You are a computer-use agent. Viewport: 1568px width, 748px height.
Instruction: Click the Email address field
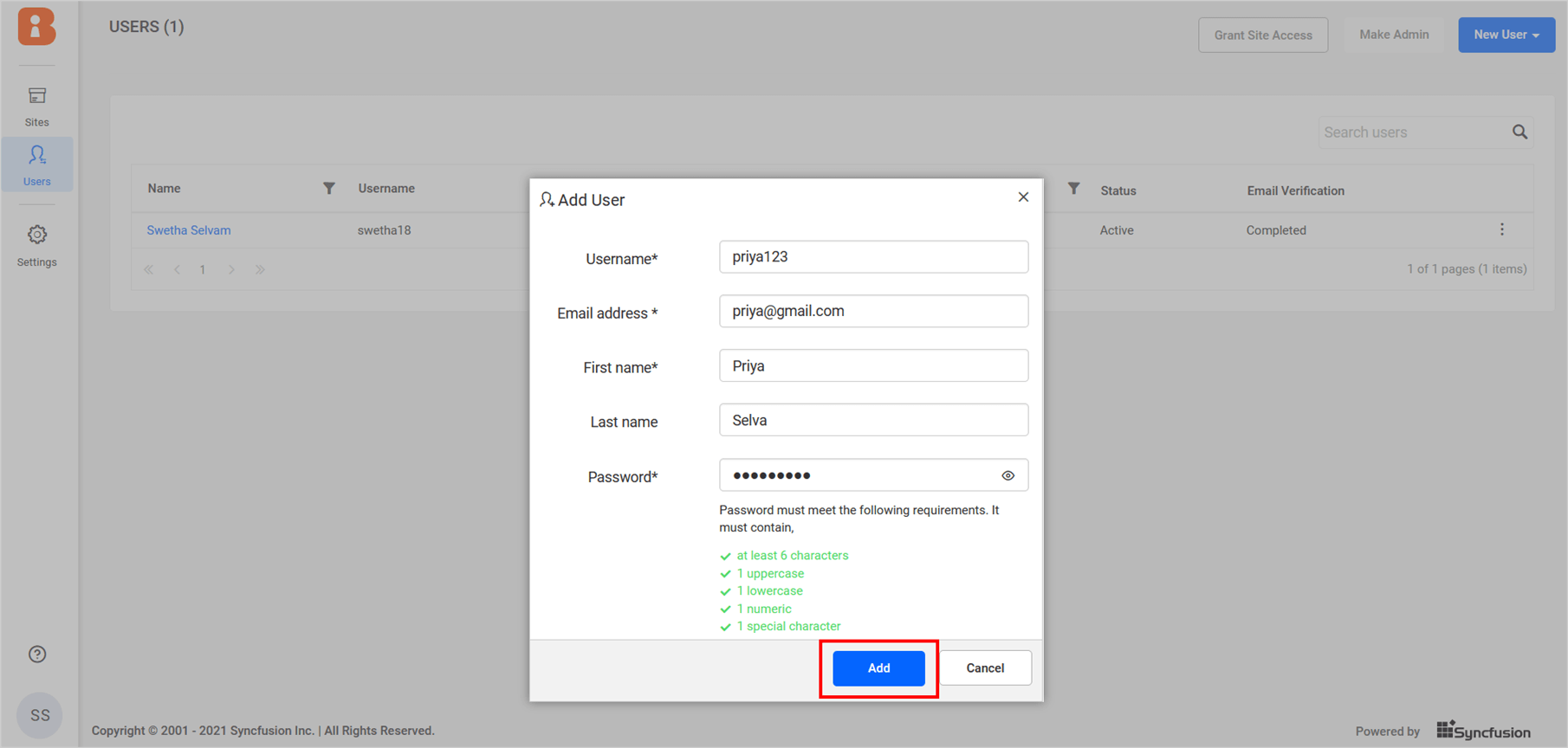[x=873, y=311]
